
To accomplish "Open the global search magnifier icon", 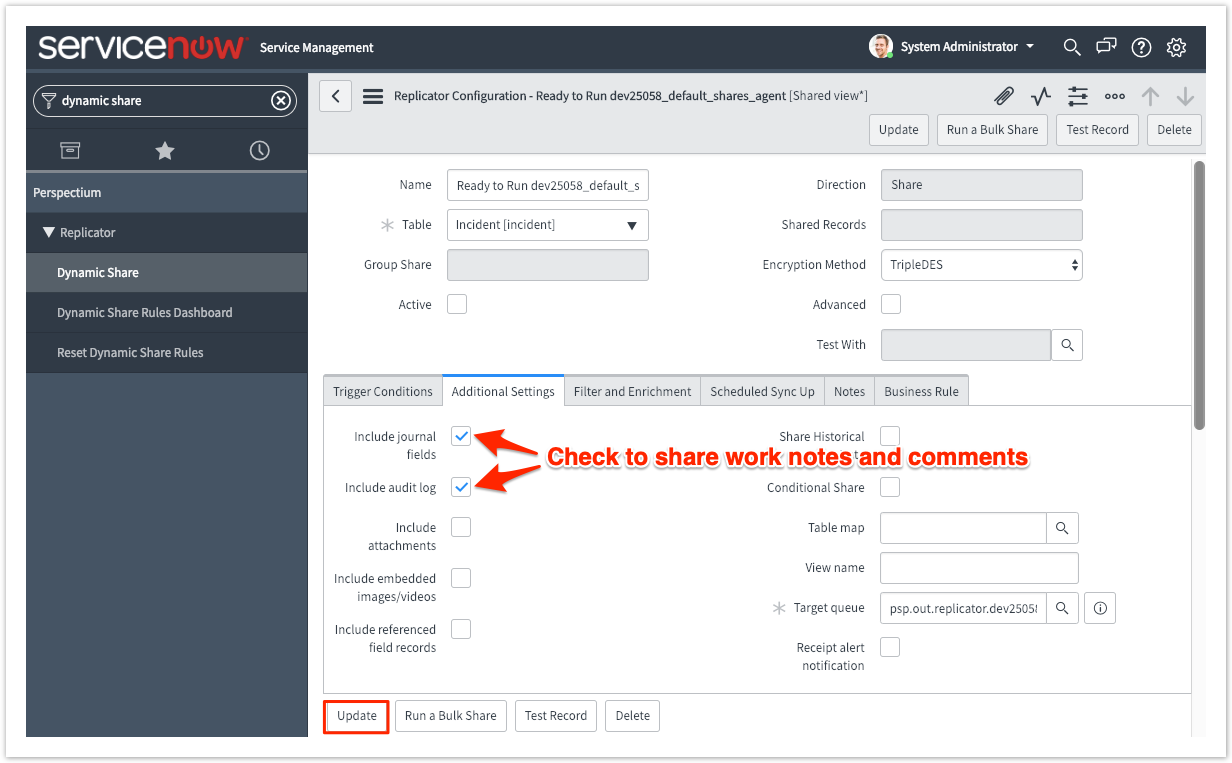I will pos(1072,47).
